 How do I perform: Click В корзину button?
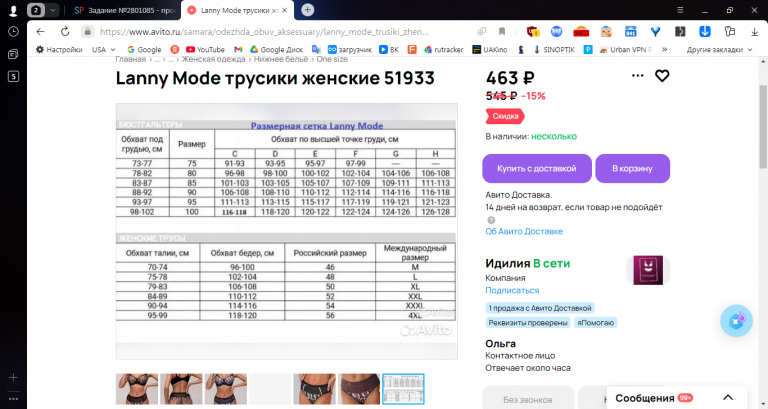[x=632, y=168]
